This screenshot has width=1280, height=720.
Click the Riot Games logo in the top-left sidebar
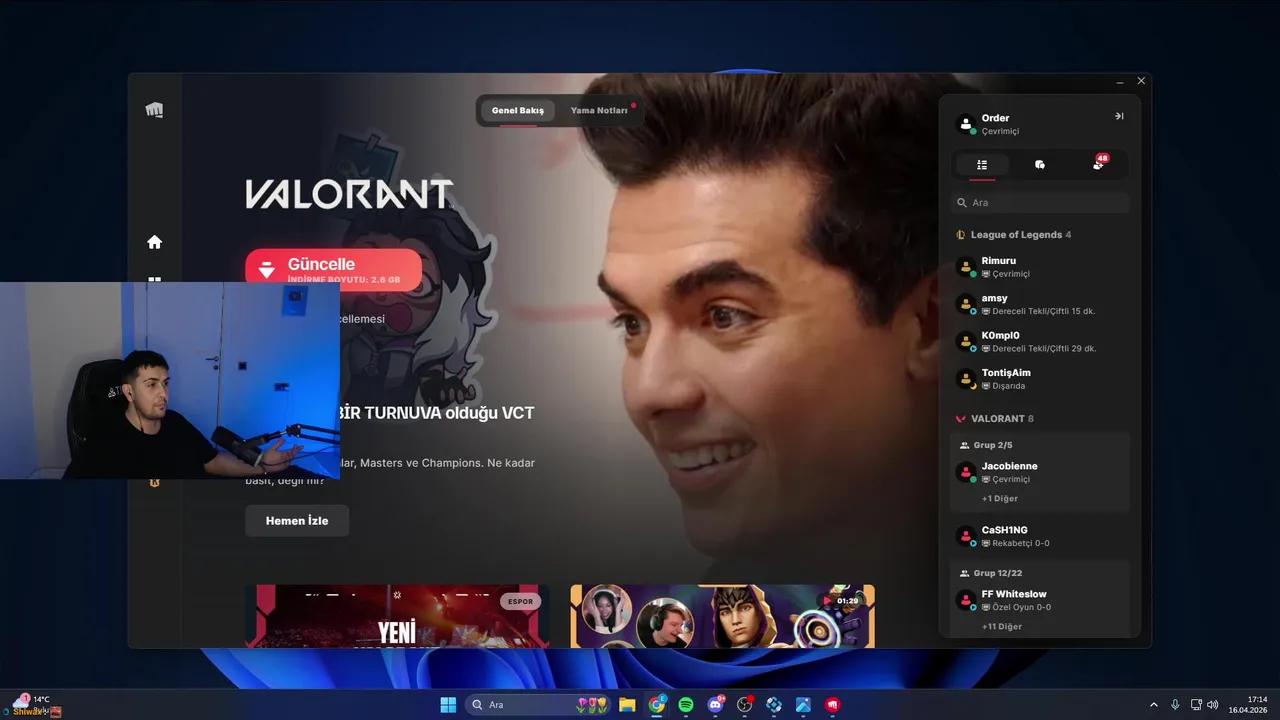154,110
